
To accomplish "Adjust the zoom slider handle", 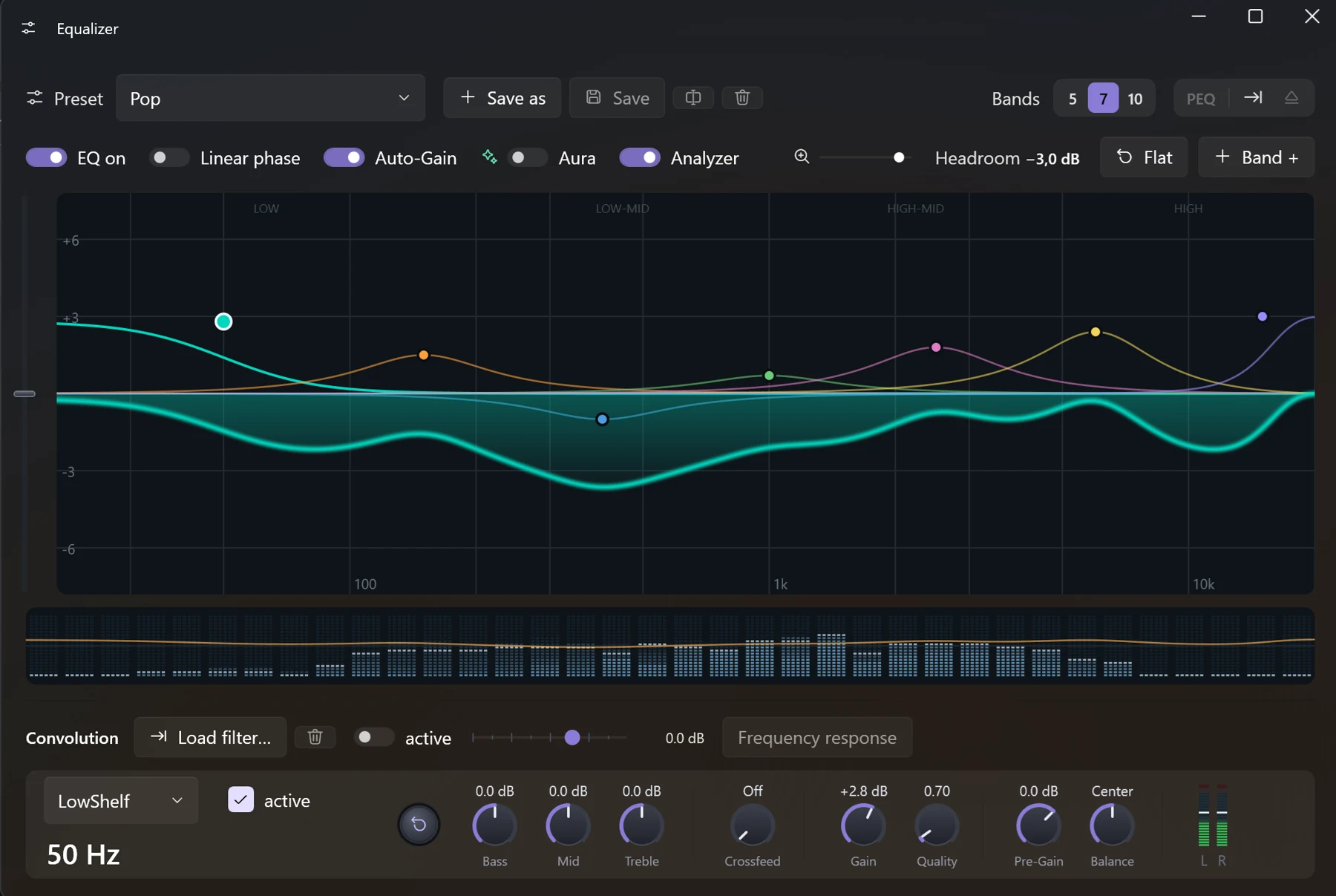I will (x=899, y=157).
